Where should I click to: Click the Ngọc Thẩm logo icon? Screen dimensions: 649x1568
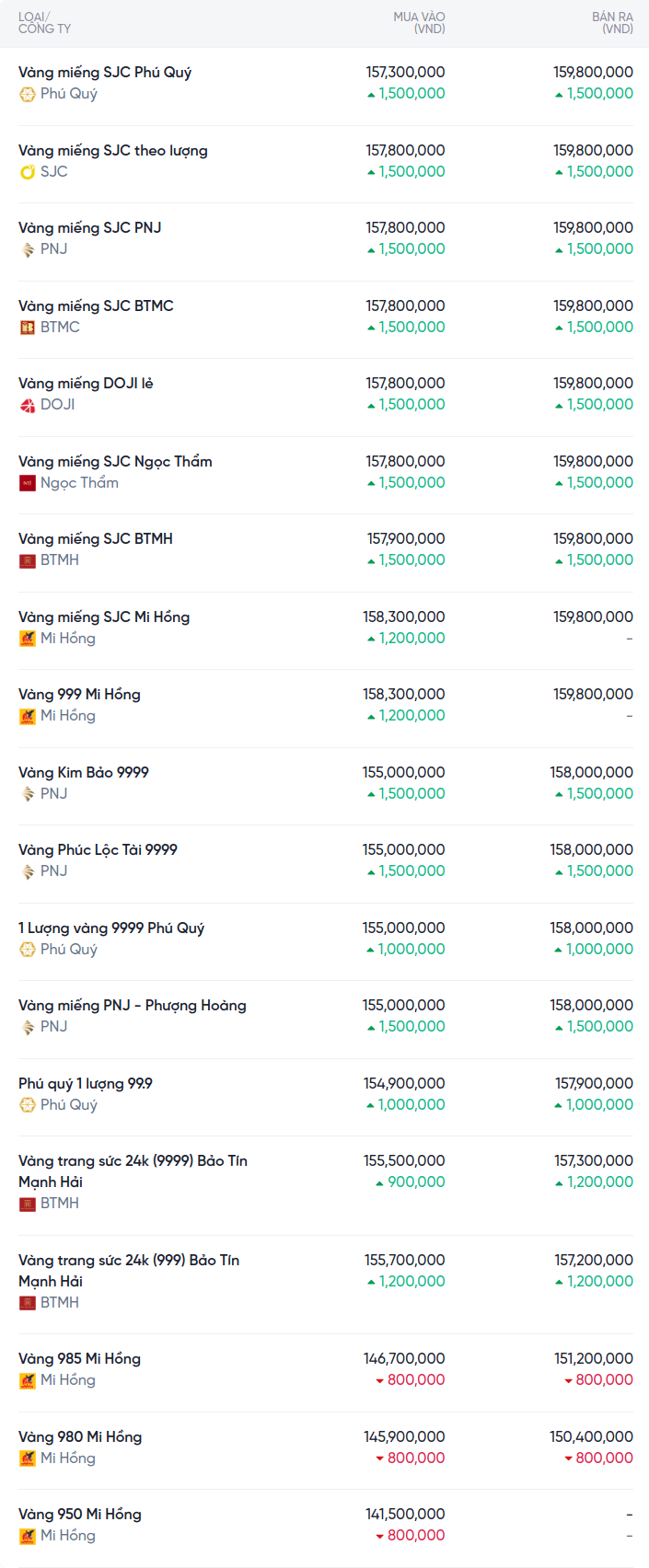[x=28, y=483]
